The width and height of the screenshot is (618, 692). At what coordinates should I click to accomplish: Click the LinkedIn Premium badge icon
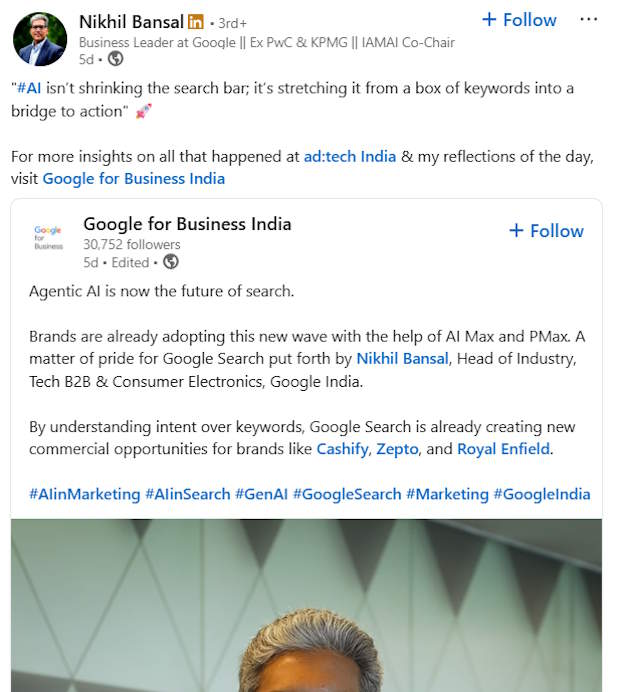(196, 22)
